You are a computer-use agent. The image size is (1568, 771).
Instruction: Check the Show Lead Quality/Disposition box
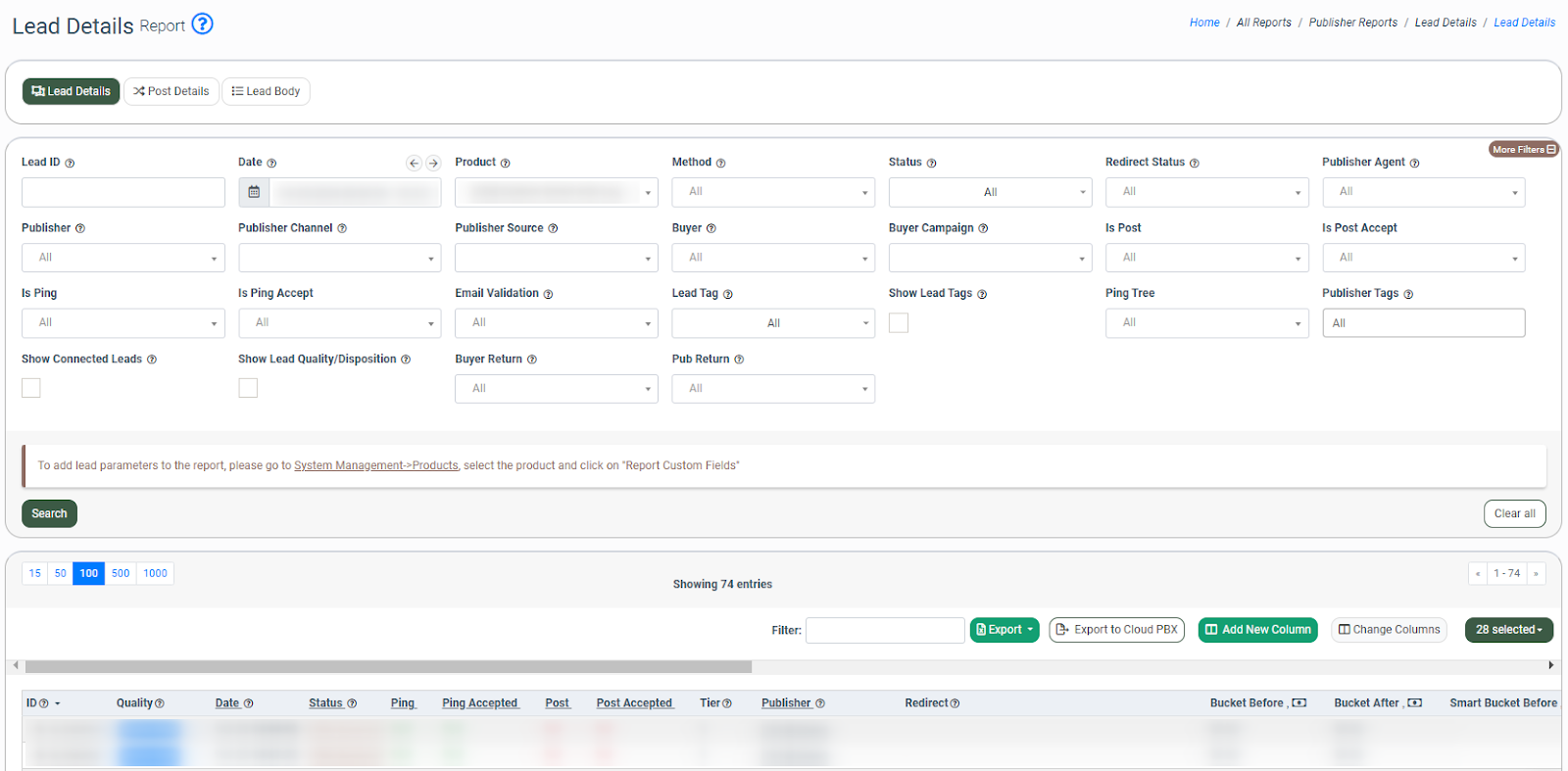coord(248,388)
